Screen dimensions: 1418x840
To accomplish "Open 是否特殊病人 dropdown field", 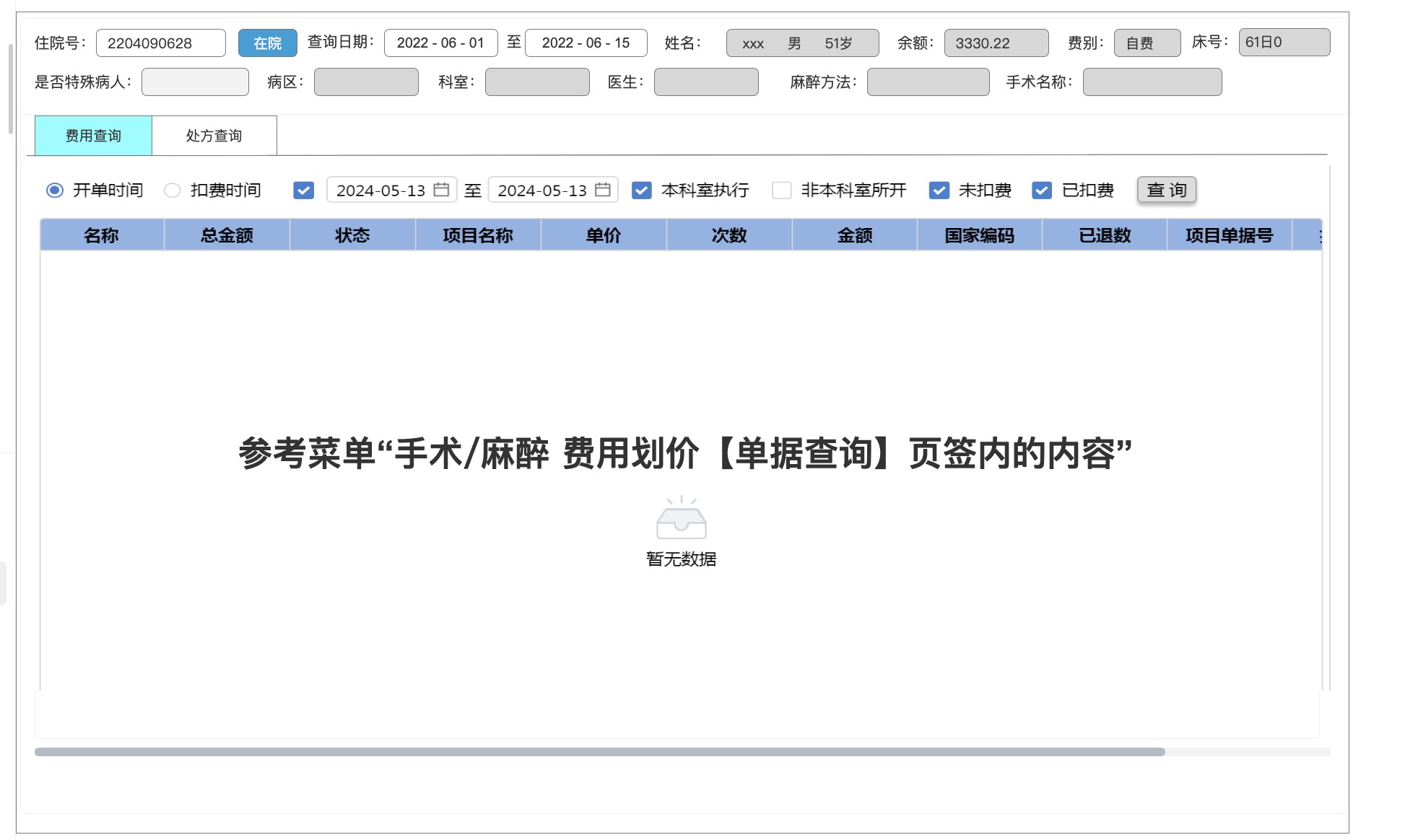I will point(195,82).
